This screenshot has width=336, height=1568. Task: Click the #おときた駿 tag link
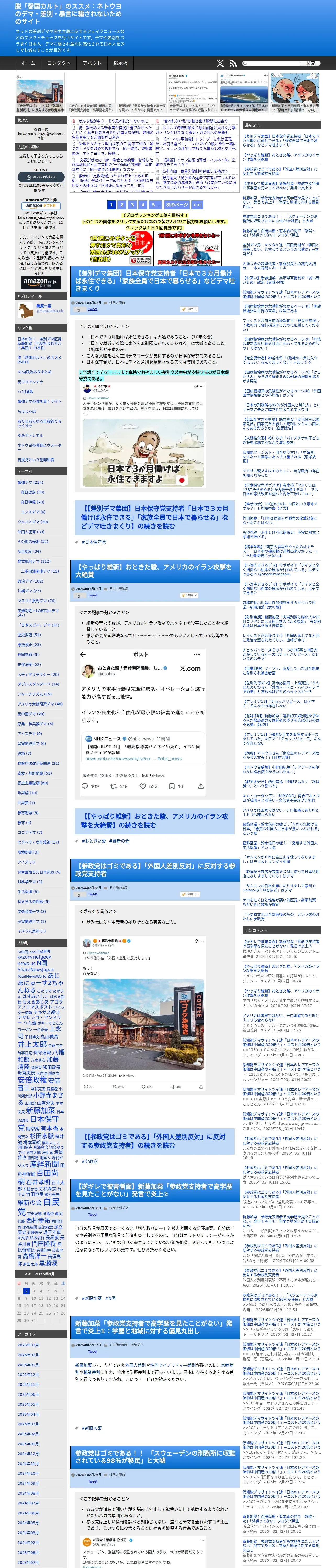pyautogui.click(x=93, y=841)
